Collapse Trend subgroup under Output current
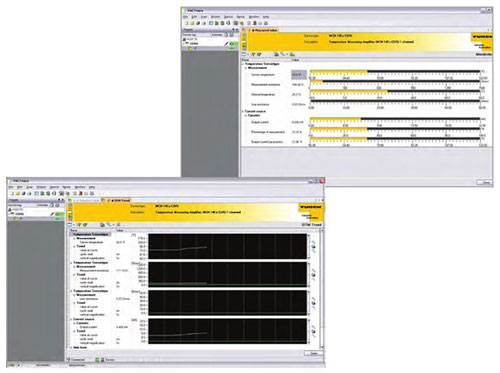500x373 pixels. click(x=74, y=331)
